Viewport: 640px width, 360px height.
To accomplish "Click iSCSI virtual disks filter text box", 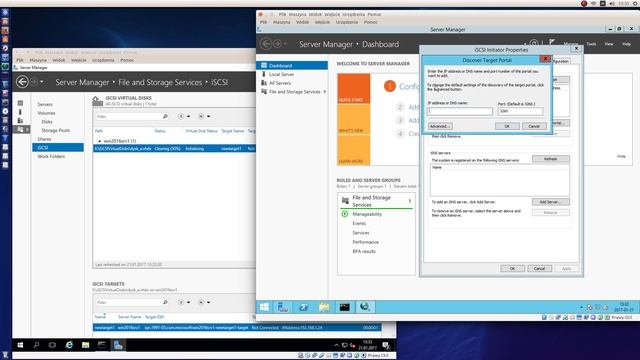I will point(129,116).
